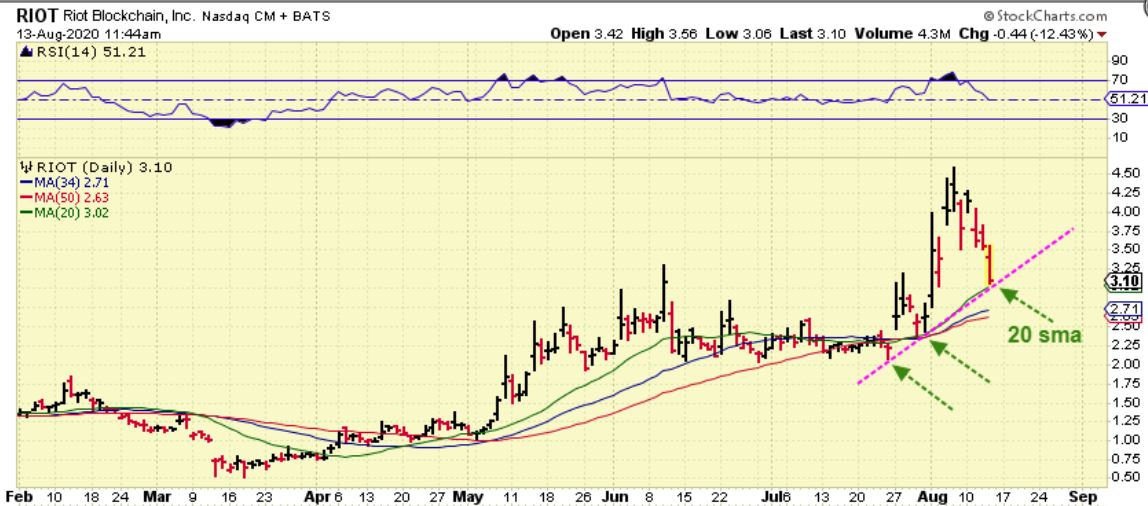Click the 16 date label in March
The image size is (1148, 506).
click(x=231, y=496)
